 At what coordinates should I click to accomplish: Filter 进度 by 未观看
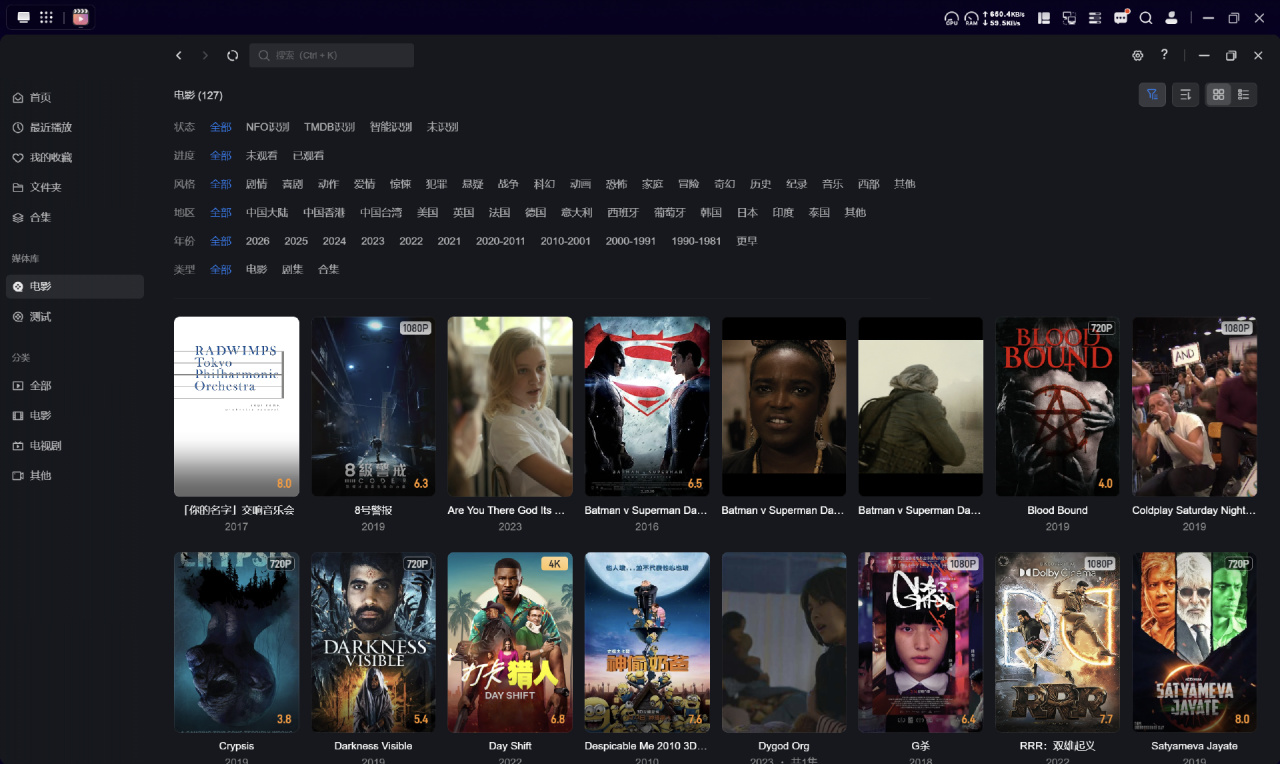pos(262,156)
